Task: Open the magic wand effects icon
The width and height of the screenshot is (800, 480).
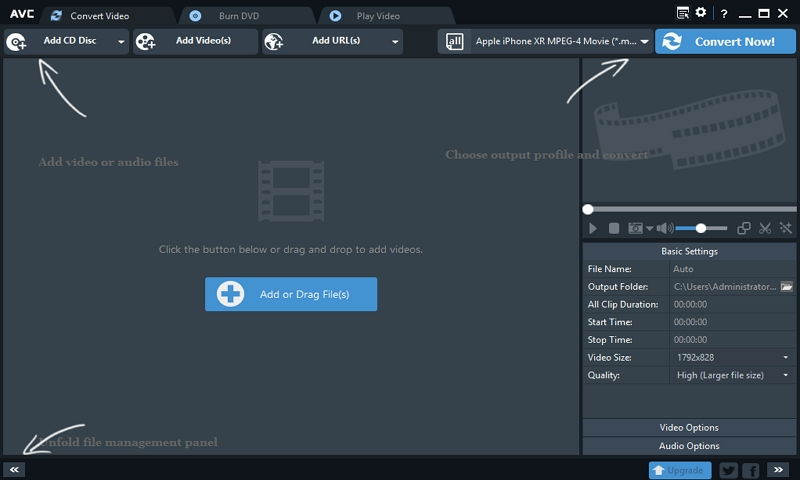Action: click(786, 228)
